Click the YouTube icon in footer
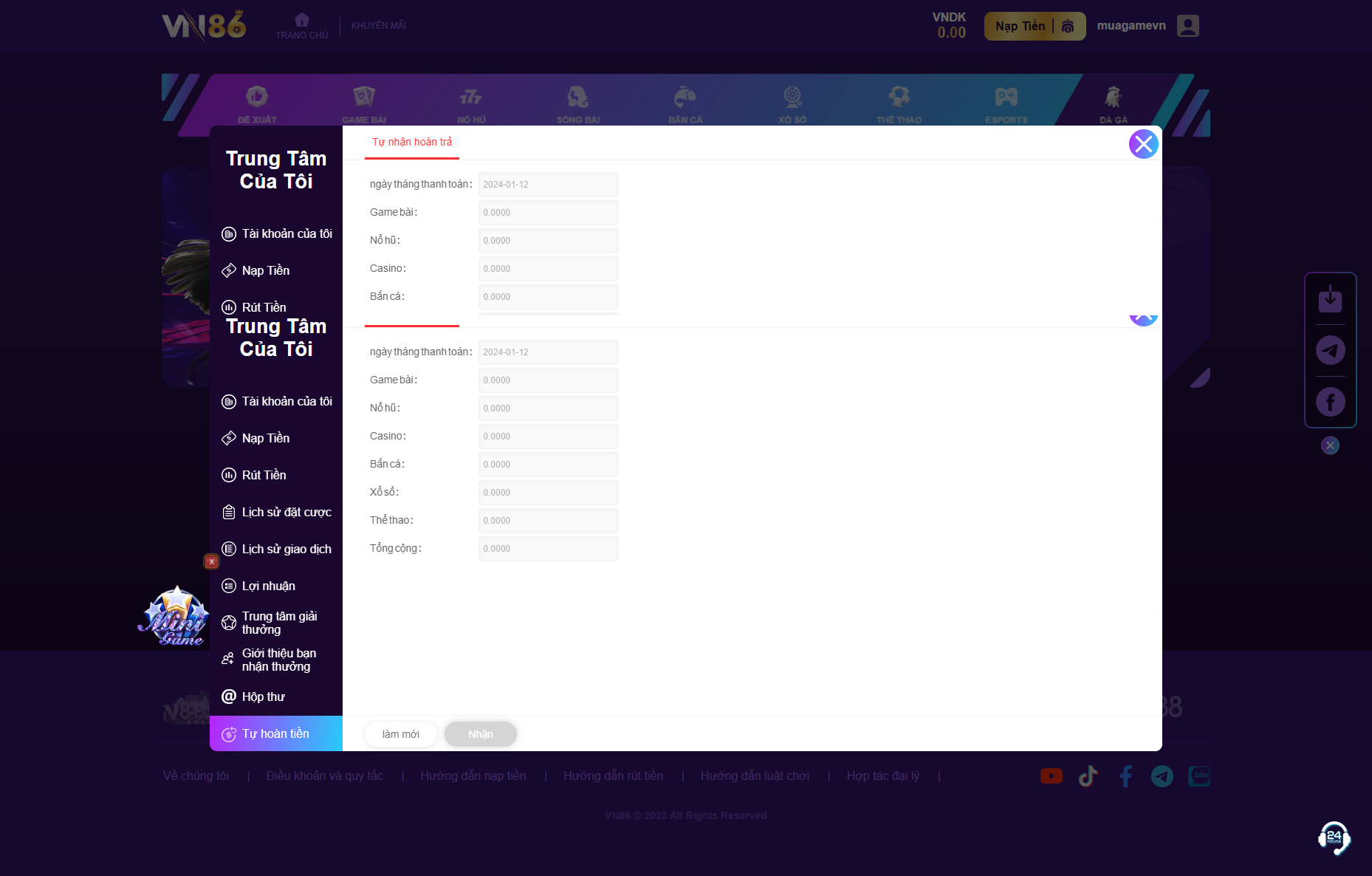1372x876 pixels. [1051, 776]
